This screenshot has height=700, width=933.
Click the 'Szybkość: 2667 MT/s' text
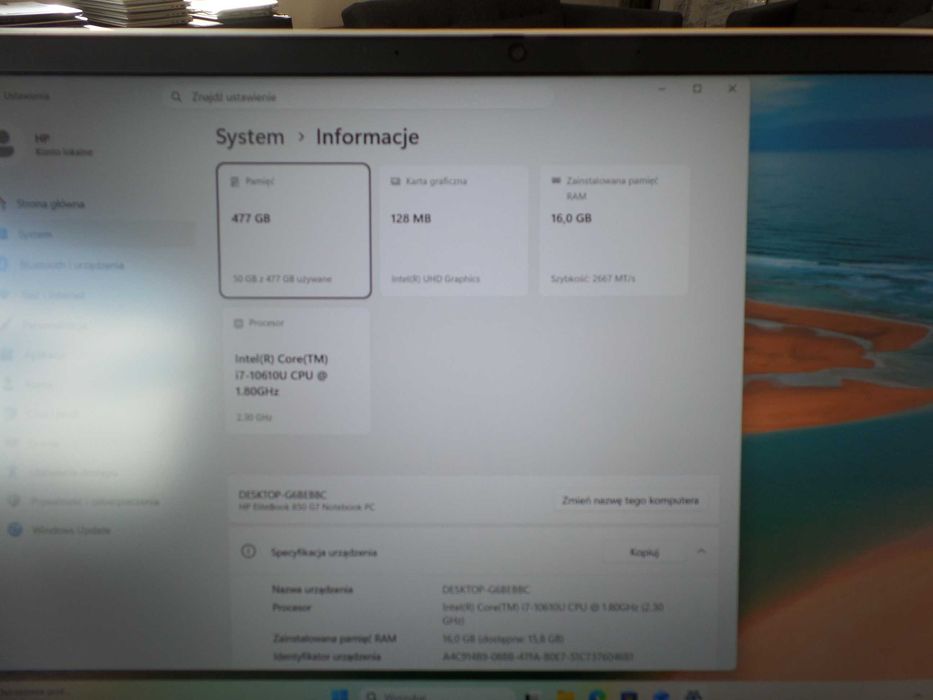coord(593,278)
